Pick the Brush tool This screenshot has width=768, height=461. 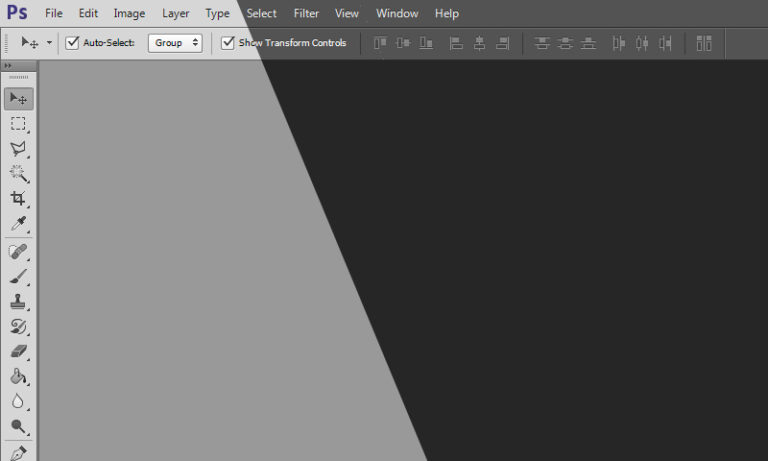click(x=18, y=277)
